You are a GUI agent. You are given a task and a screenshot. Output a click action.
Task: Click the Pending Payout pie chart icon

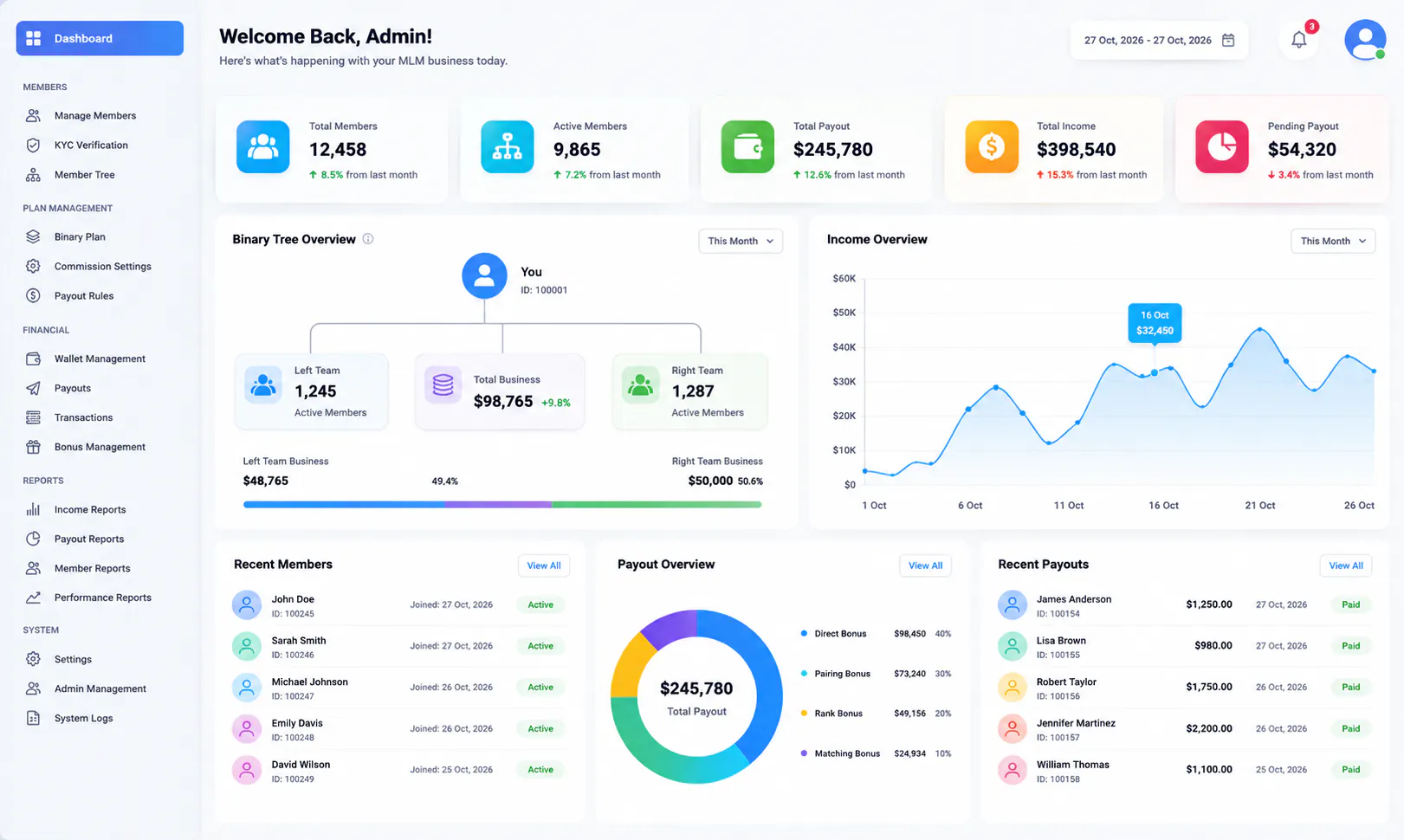coord(1222,147)
